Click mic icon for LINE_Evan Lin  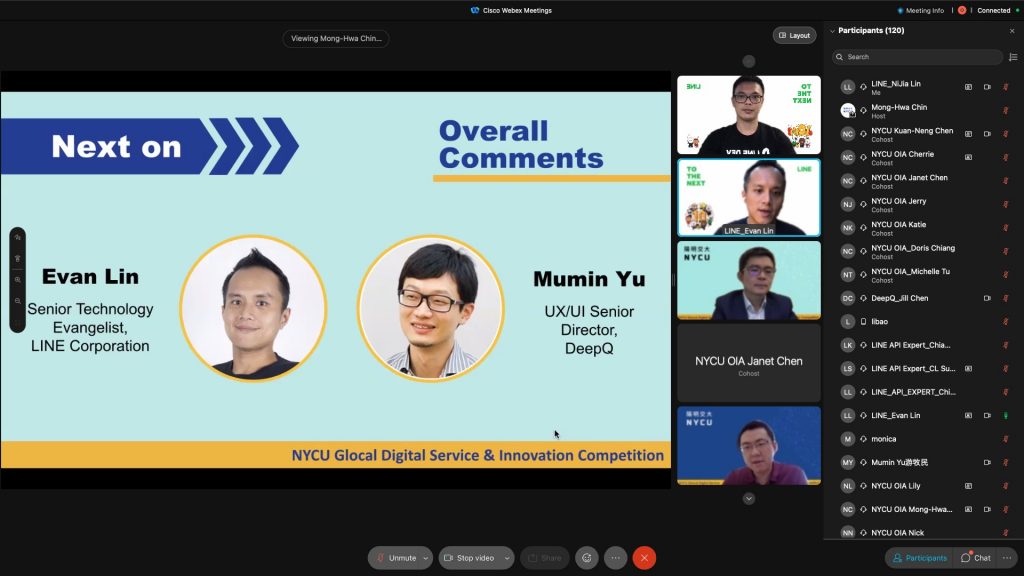click(x=1006, y=415)
